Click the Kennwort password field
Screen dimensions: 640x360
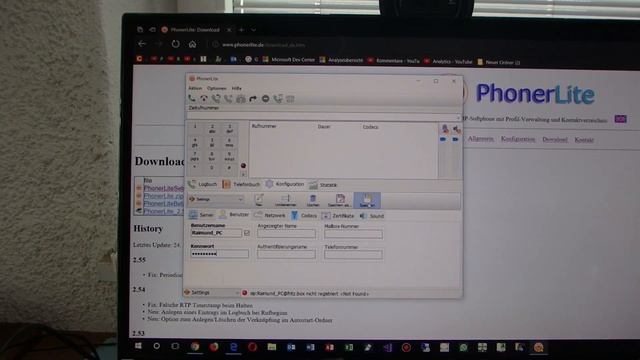219,254
